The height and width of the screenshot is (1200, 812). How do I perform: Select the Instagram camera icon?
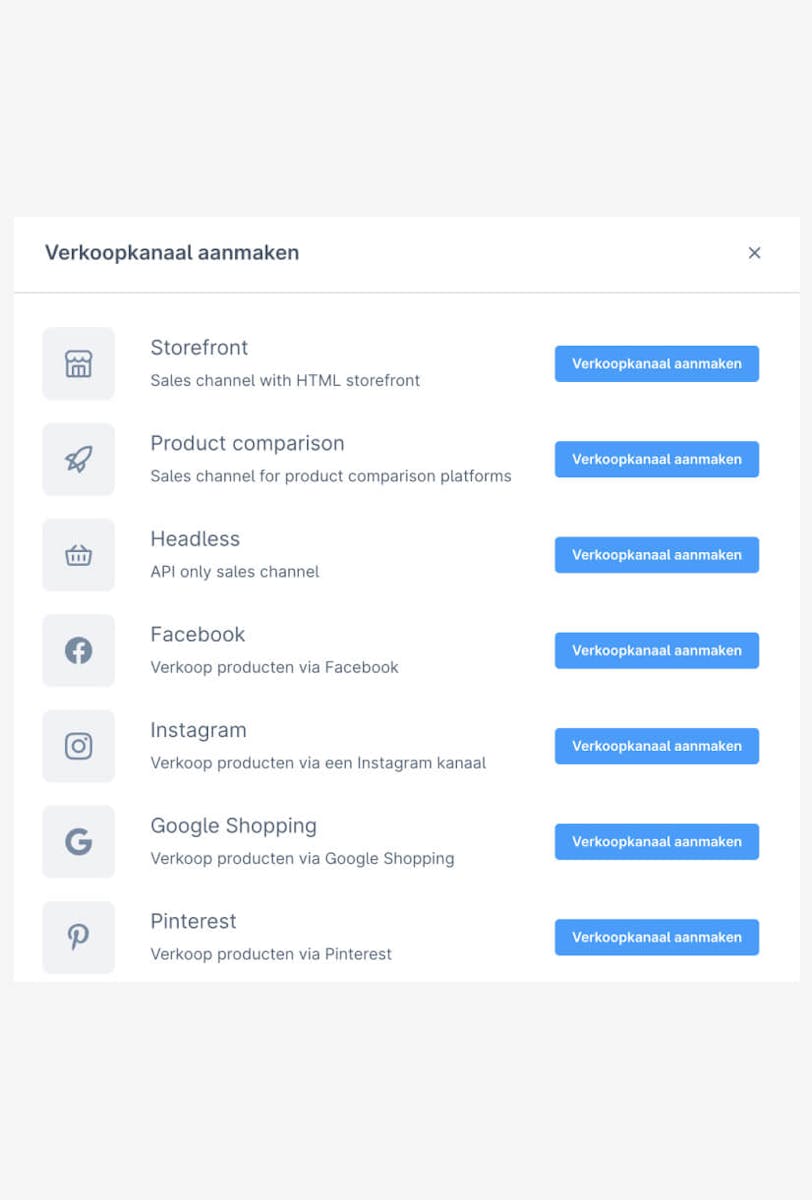[x=78, y=746]
